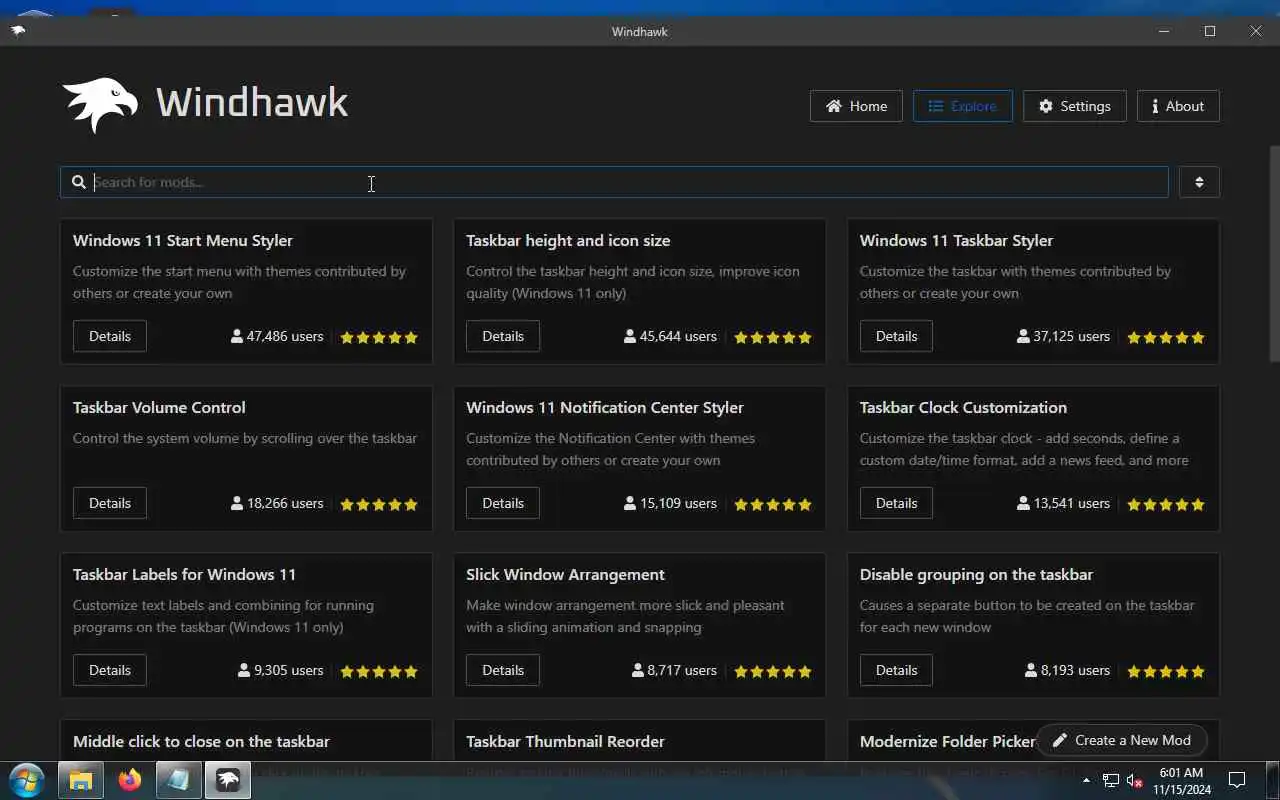
Task: Click the Slick Window Arrangement title
Action: click(565, 574)
